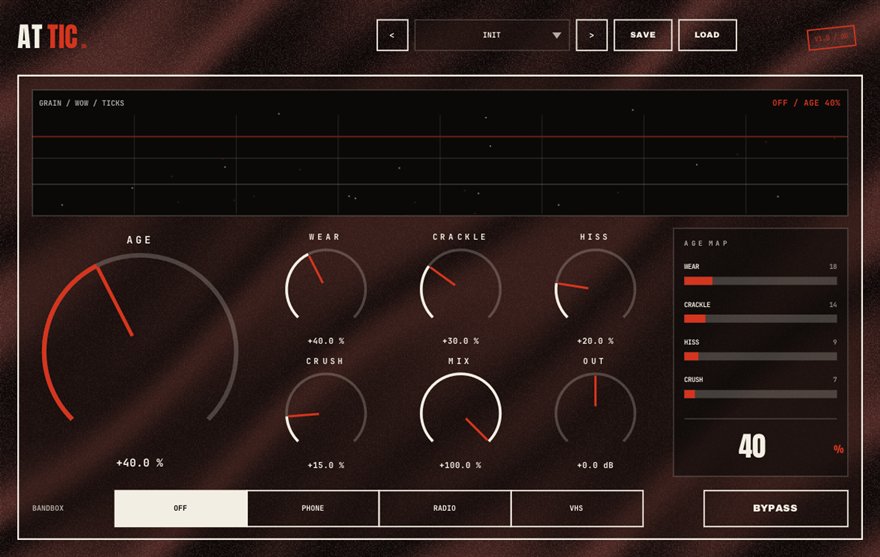Click the WEAR value +40.0 %
Viewport: 880px width, 557px height.
pos(326,341)
